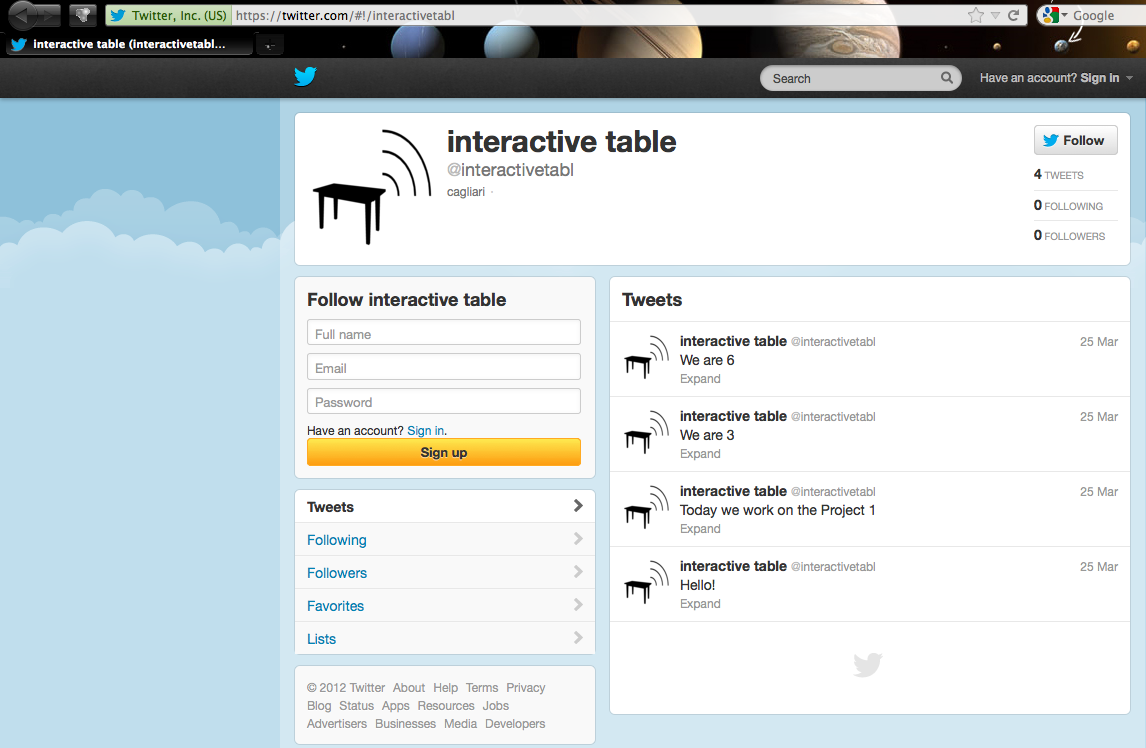Open the Favorites sidebar item
Image resolution: width=1146 pixels, height=748 pixels.
click(444, 605)
